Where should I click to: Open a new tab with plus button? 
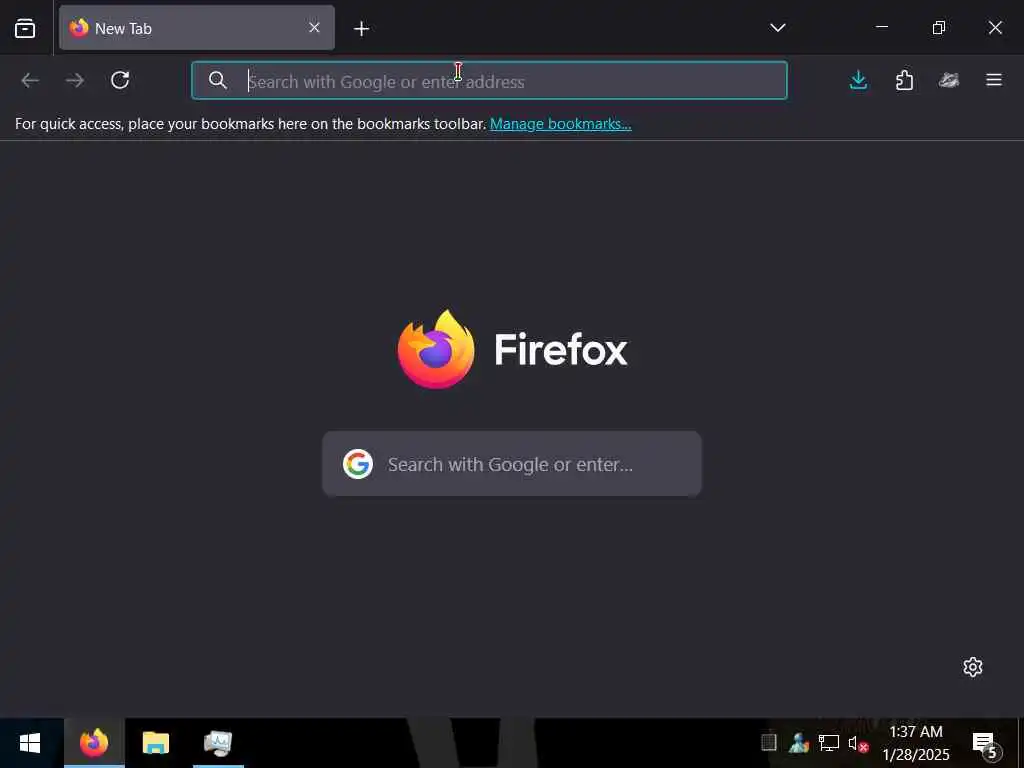pyautogui.click(x=361, y=28)
